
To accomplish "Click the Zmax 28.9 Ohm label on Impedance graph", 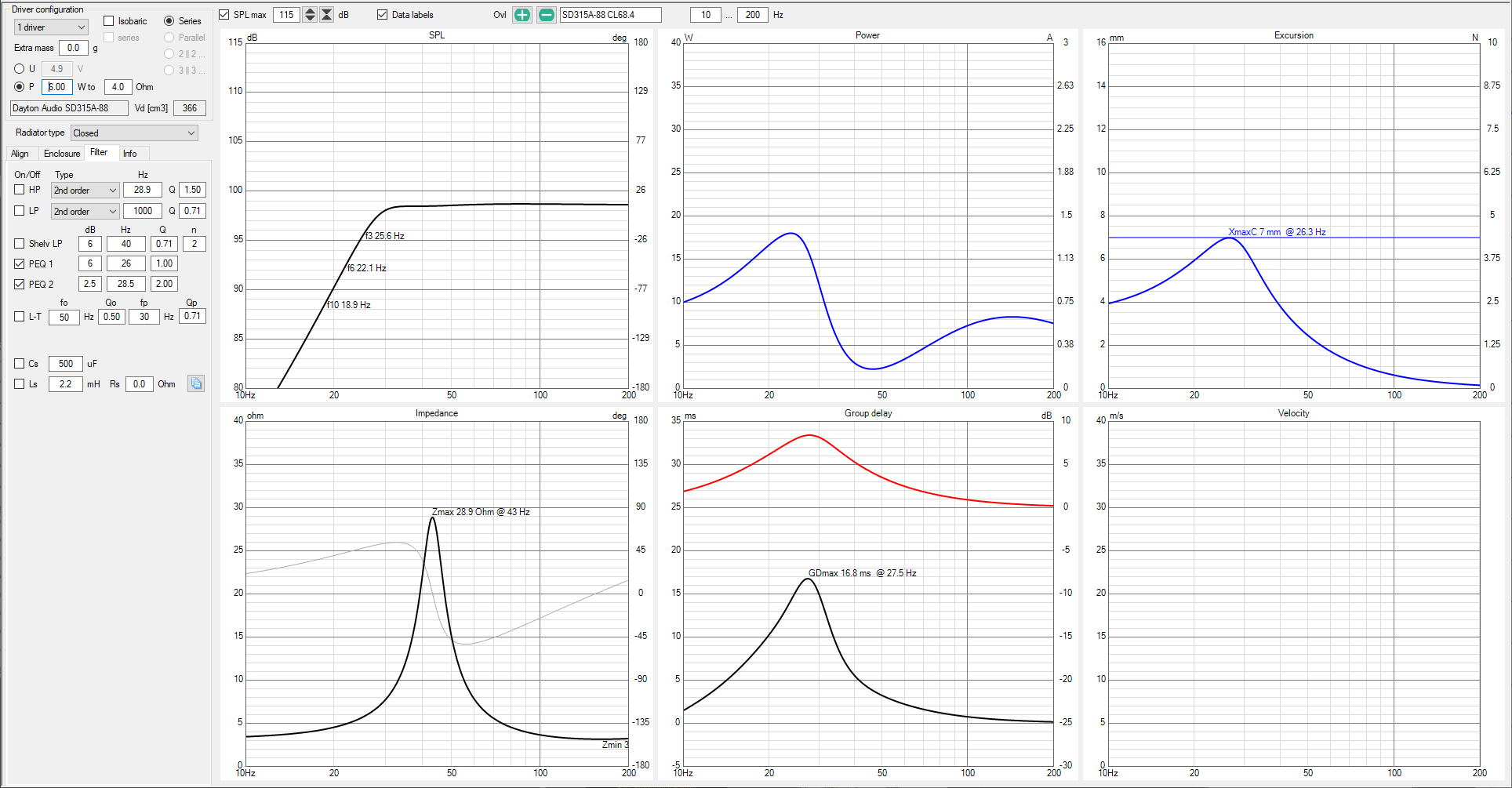I will [x=481, y=512].
